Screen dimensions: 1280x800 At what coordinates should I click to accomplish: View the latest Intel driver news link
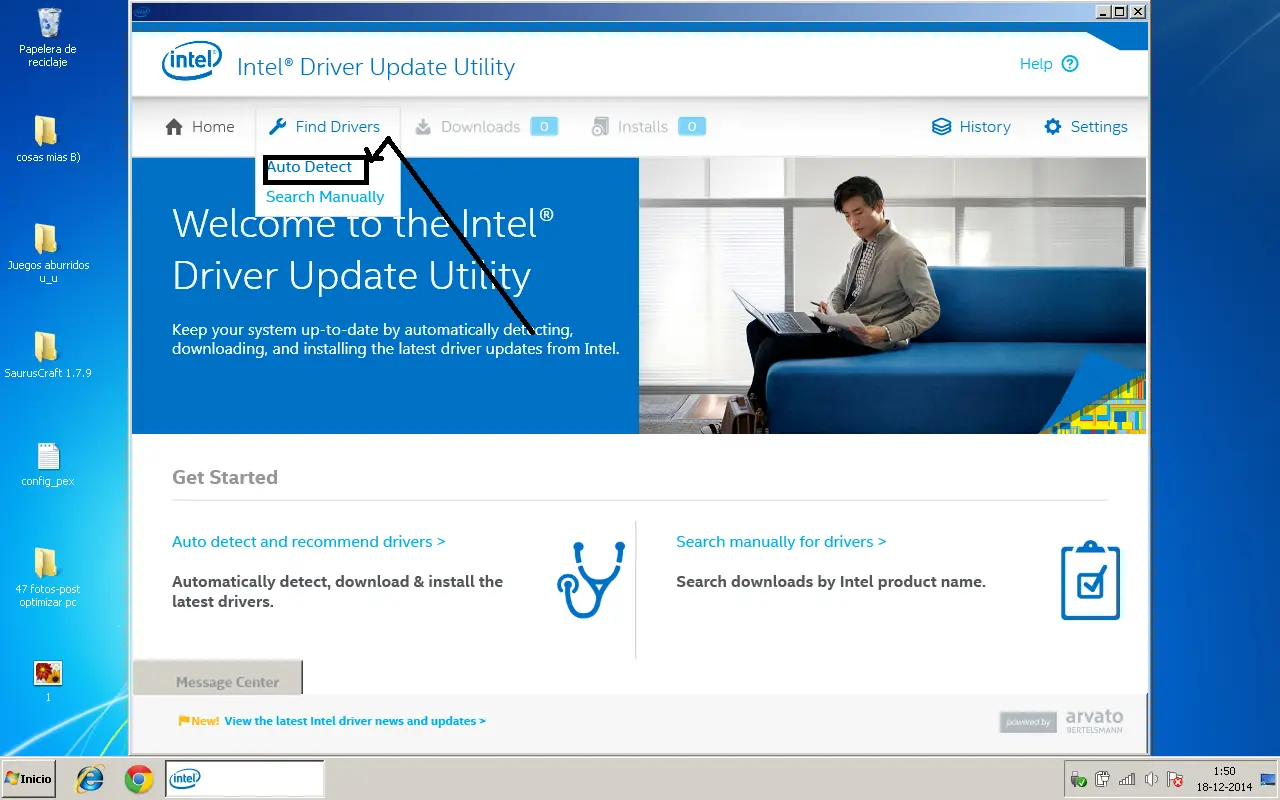[x=355, y=721]
